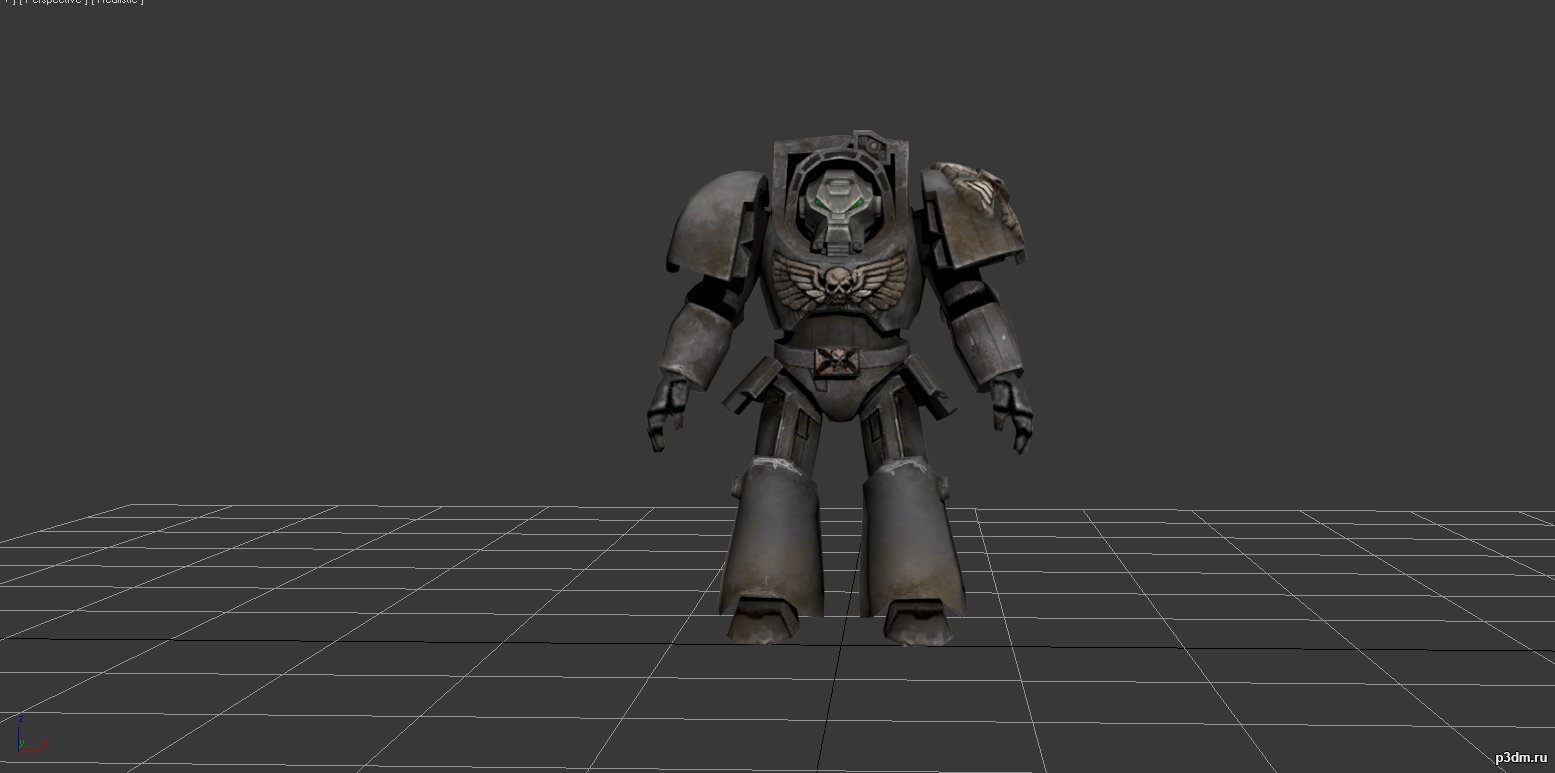1555x773 pixels.
Task: Click the green glowing eye lens
Action: 822,206
